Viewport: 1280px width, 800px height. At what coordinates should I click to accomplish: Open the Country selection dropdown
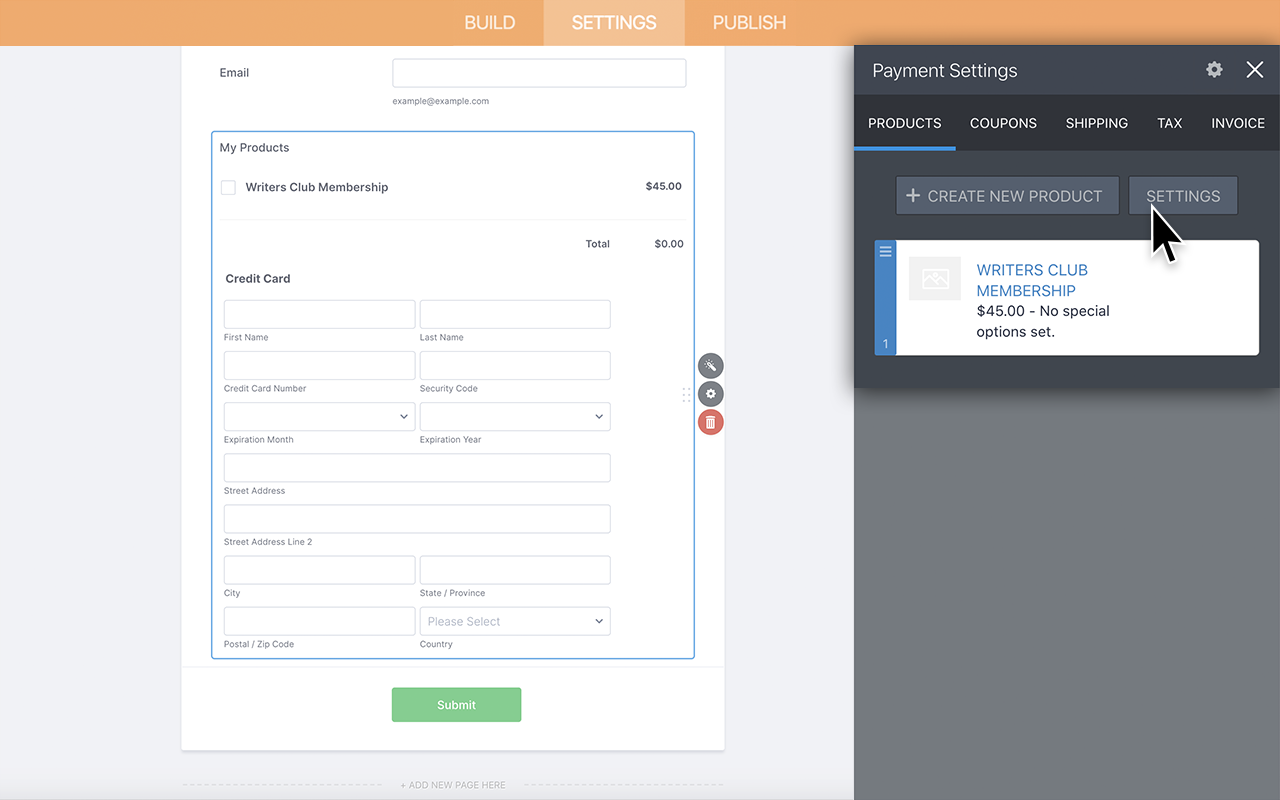(x=514, y=621)
